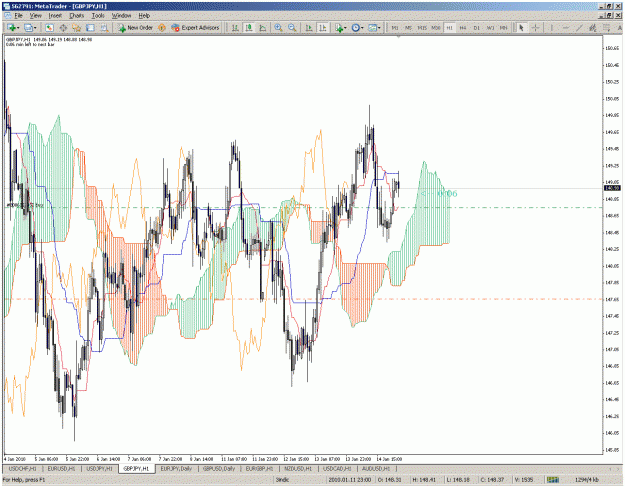Select the M30 timeframe button
625x486 pixels.
[x=436, y=28]
